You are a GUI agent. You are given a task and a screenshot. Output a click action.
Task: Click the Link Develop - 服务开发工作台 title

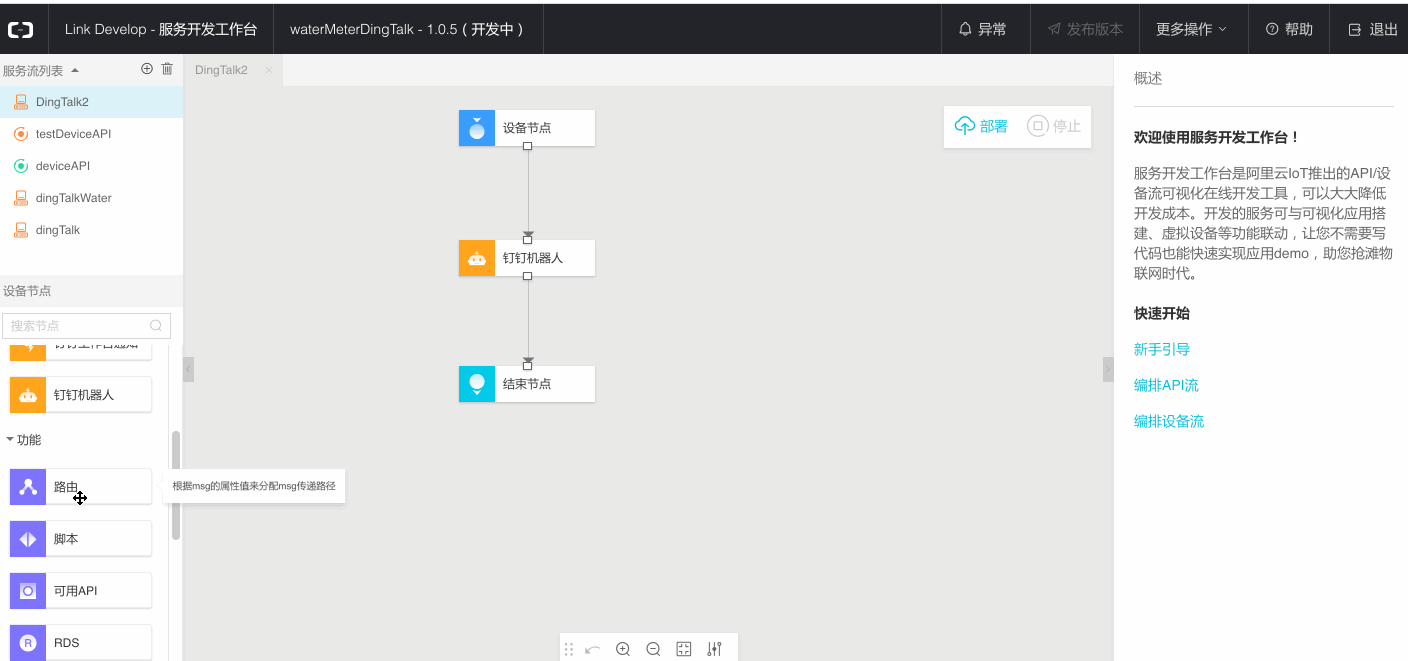point(161,29)
